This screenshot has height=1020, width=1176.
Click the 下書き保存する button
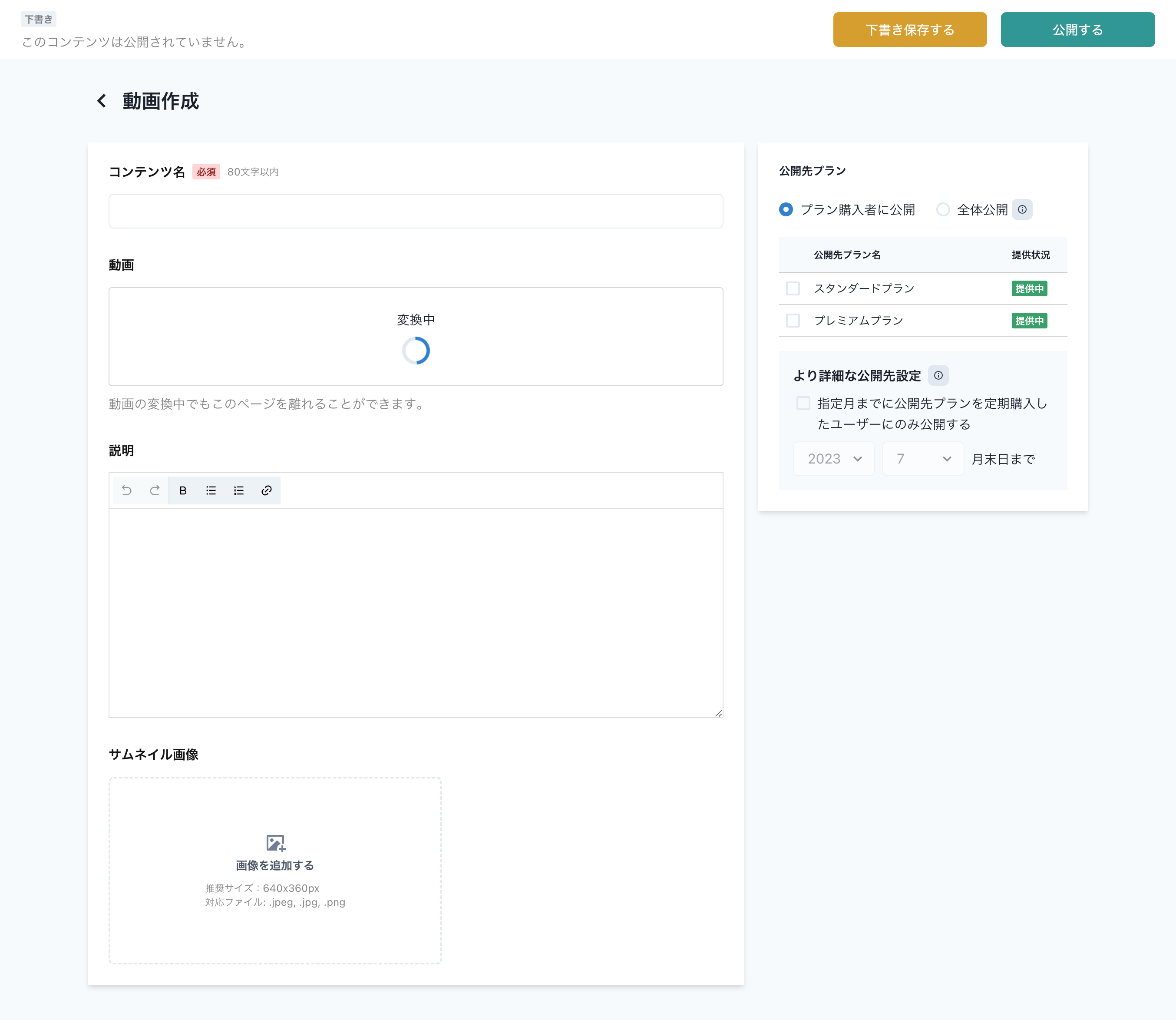[910, 30]
